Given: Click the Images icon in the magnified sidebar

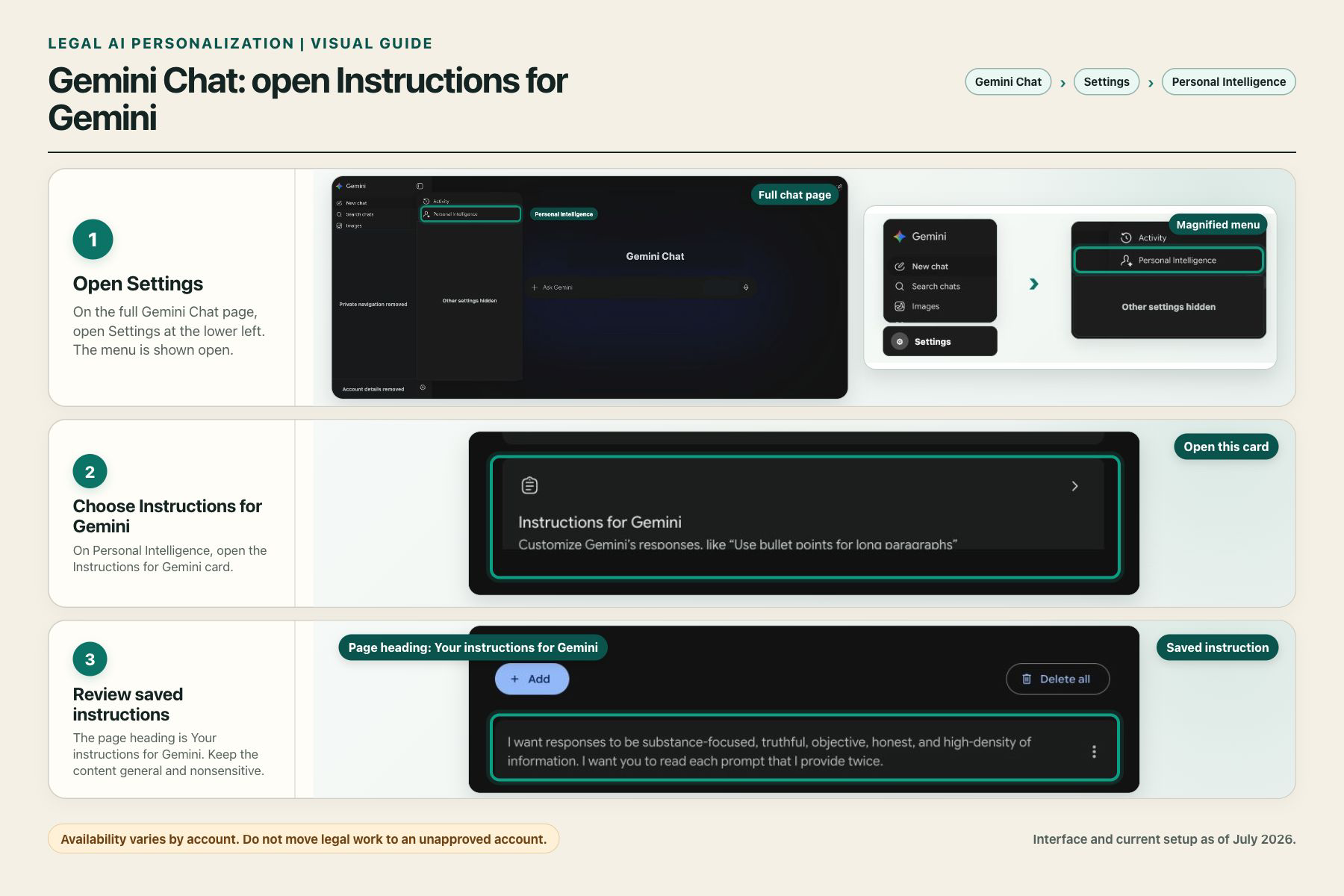Looking at the screenshot, I should tap(900, 306).
